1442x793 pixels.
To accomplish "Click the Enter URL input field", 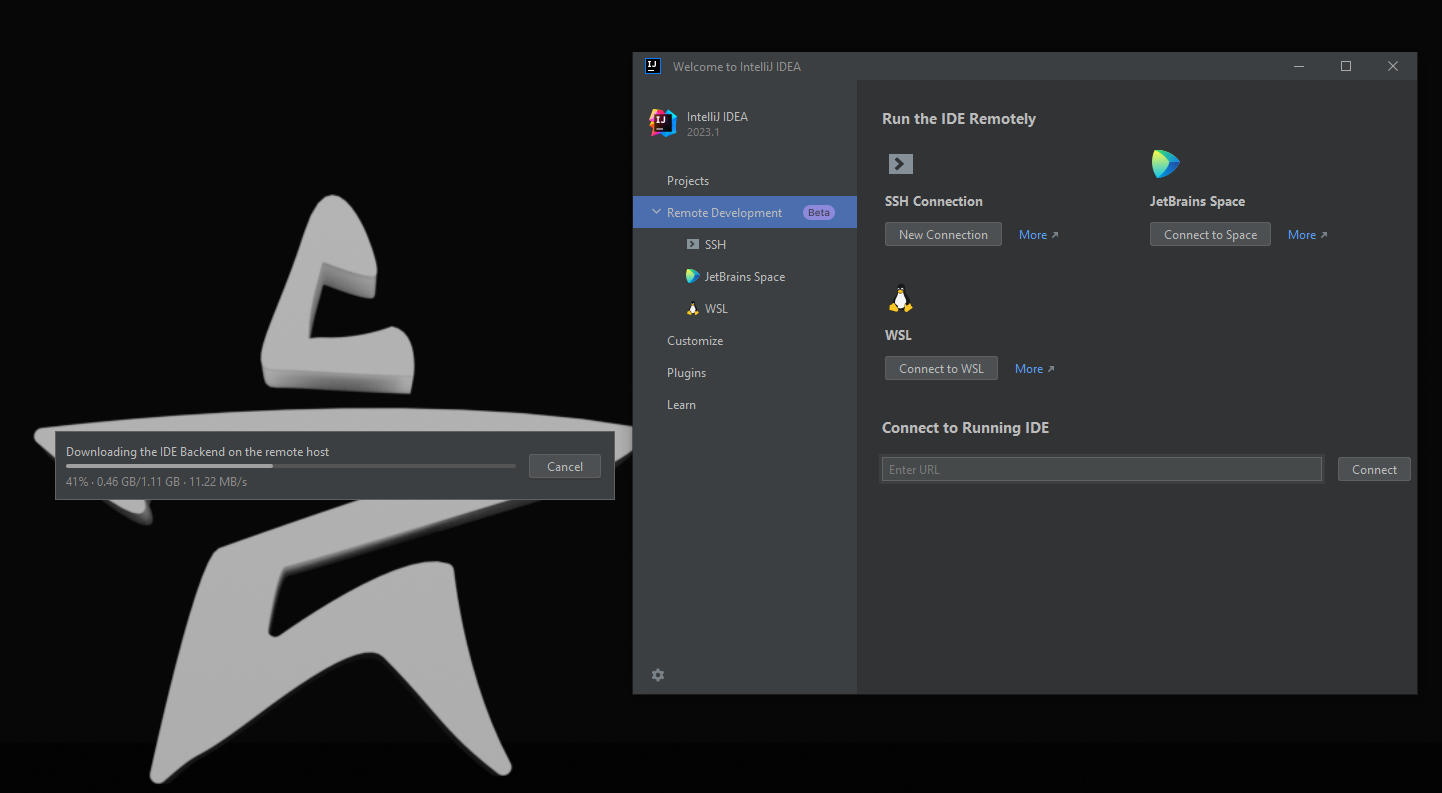I will [x=1102, y=469].
